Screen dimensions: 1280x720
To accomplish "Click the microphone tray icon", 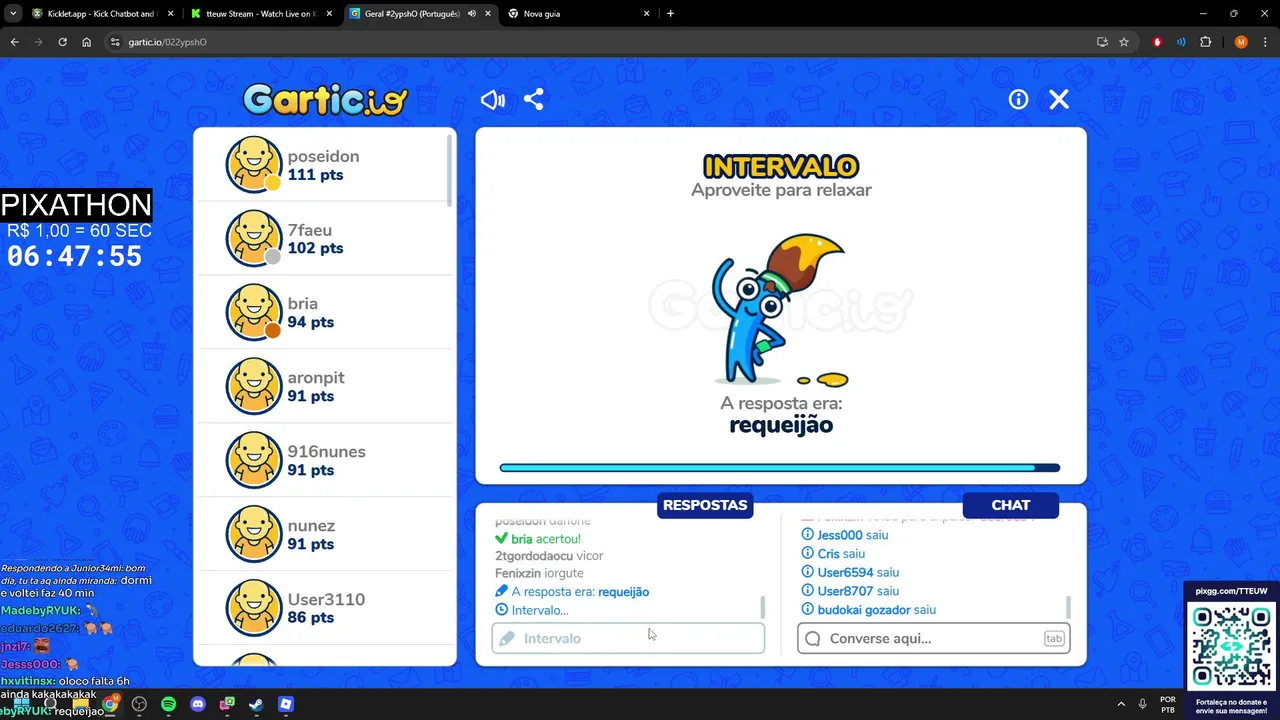I will click(1143, 704).
